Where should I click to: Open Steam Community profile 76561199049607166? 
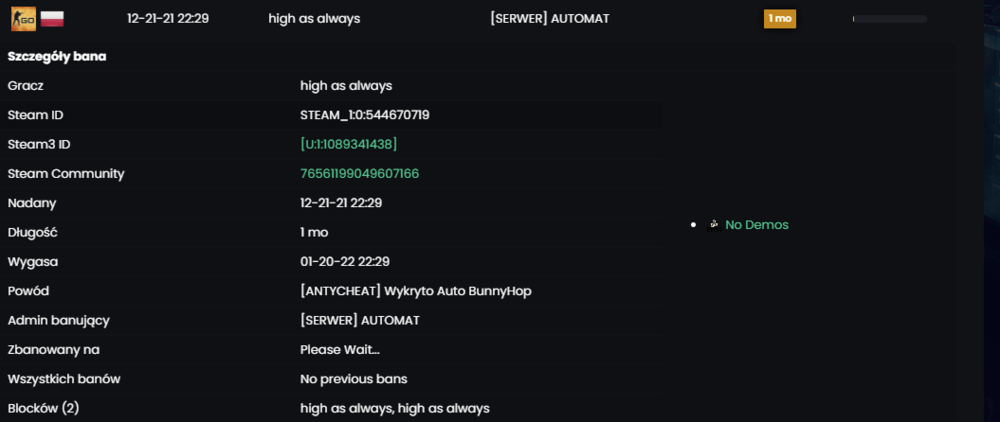coord(360,173)
